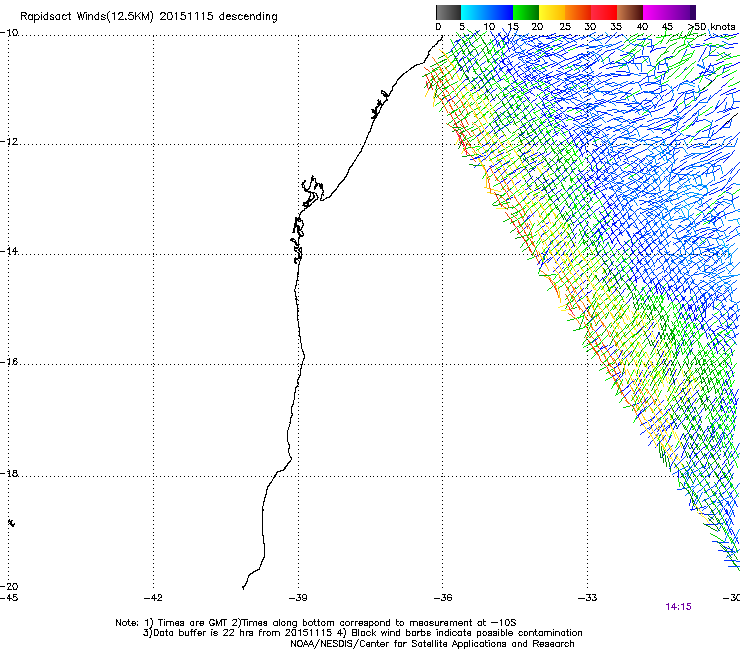Click the "-42" longitude axis label
The image size is (740, 650).
tap(153, 598)
